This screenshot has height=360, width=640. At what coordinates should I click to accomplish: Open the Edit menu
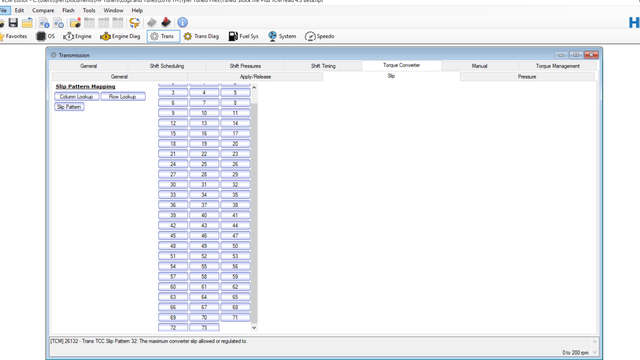point(19,10)
